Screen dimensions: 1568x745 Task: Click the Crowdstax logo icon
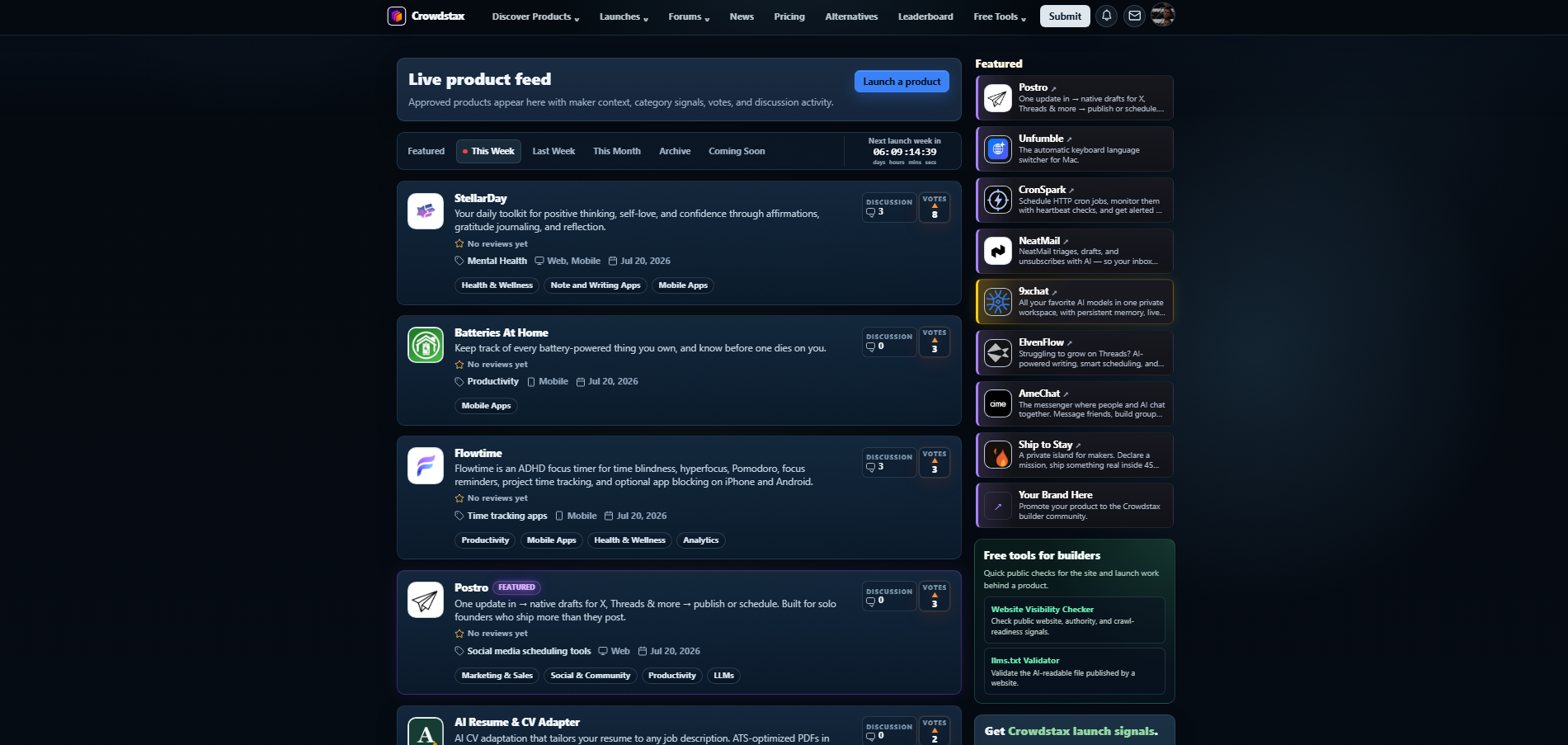pyautogui.click(x=397, y=16)
